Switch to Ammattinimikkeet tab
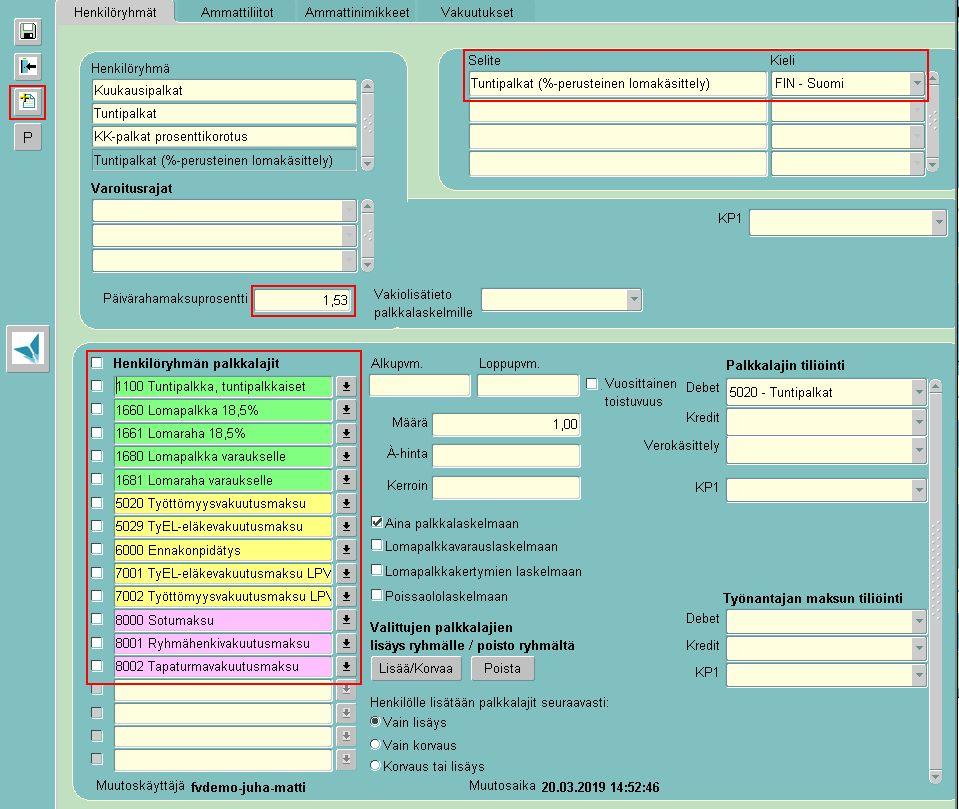 [x=357, y=12]
